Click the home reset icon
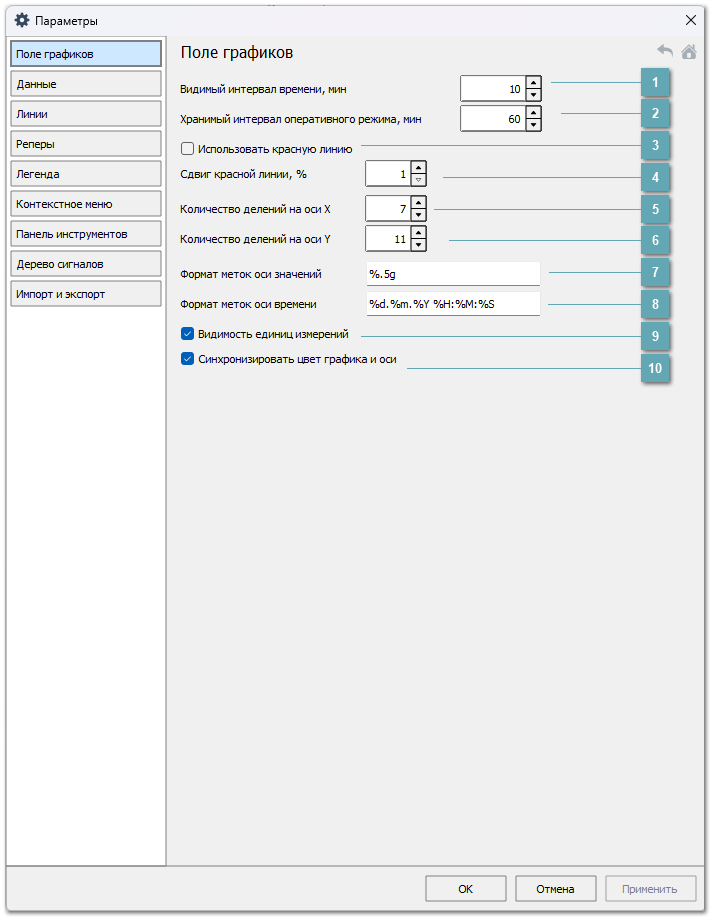 point(689,52)
